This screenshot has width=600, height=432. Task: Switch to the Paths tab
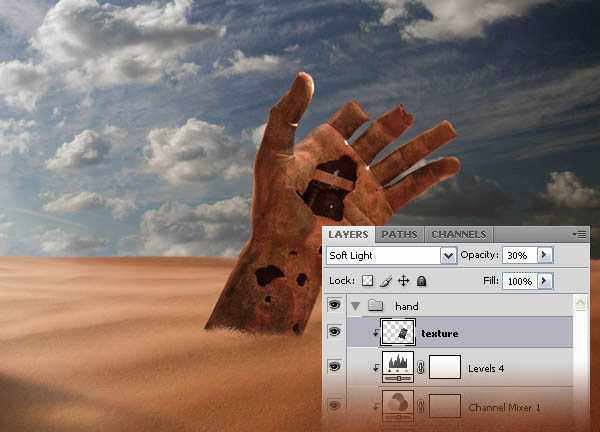pos(399,234)
